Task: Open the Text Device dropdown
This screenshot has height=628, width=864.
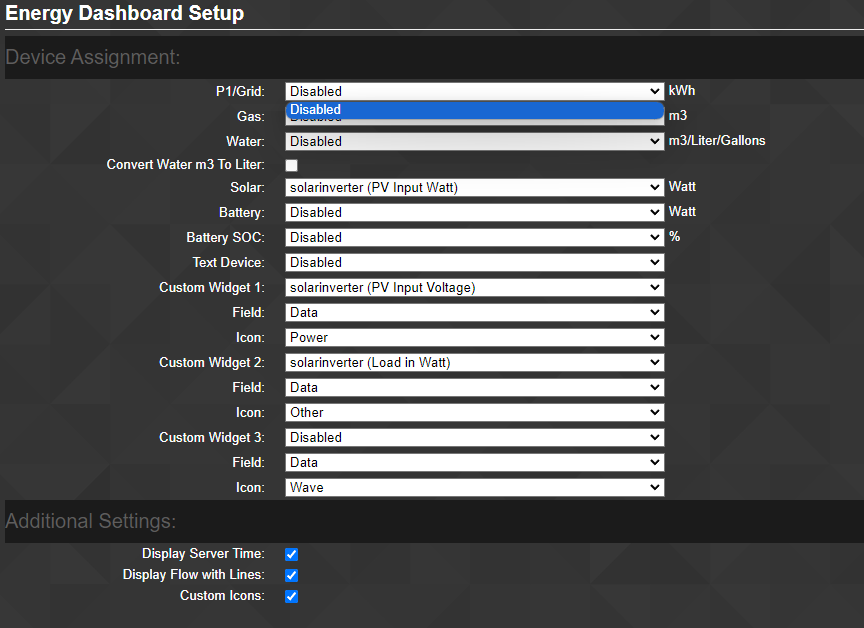Action: click(474, 262)
